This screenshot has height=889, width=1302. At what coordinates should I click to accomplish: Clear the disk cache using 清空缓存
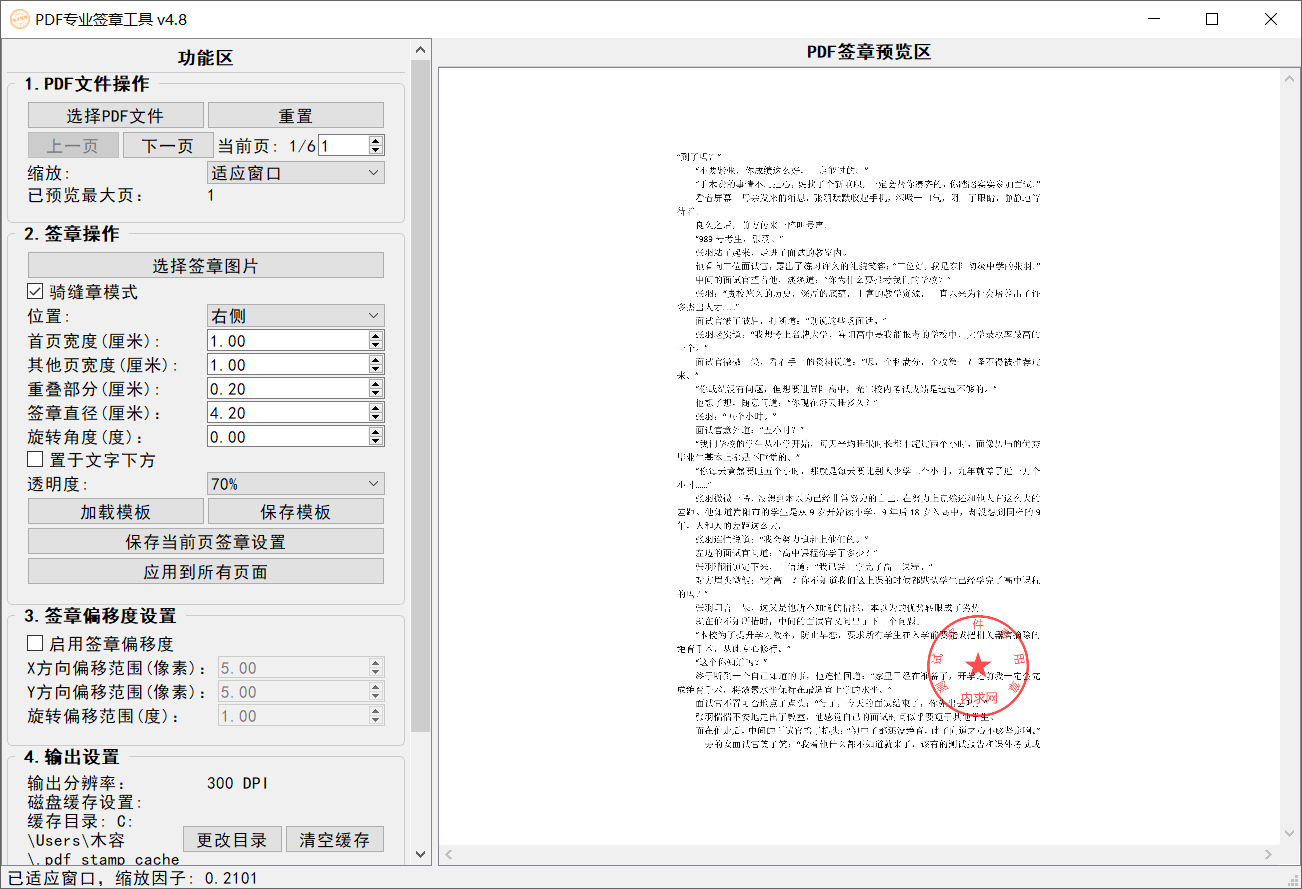(335, 839)
